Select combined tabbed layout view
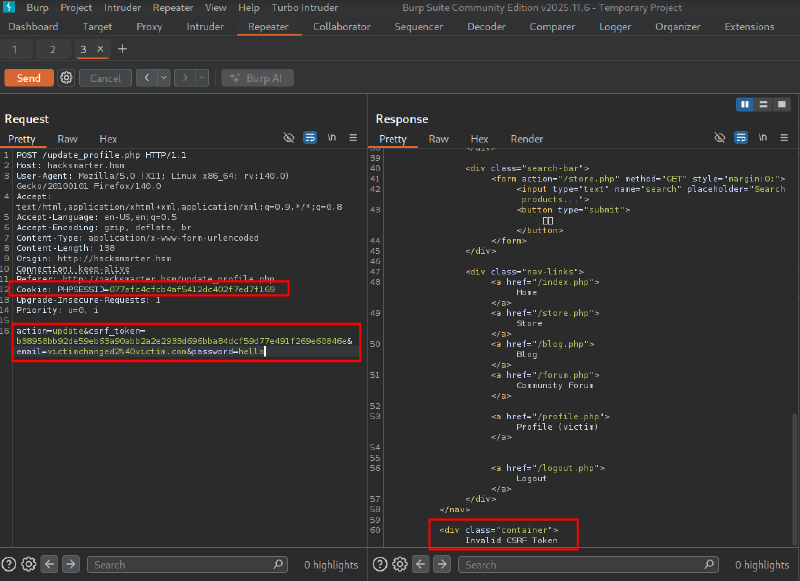This screenshot has width=800, height=581. click(x=782, y=105)
